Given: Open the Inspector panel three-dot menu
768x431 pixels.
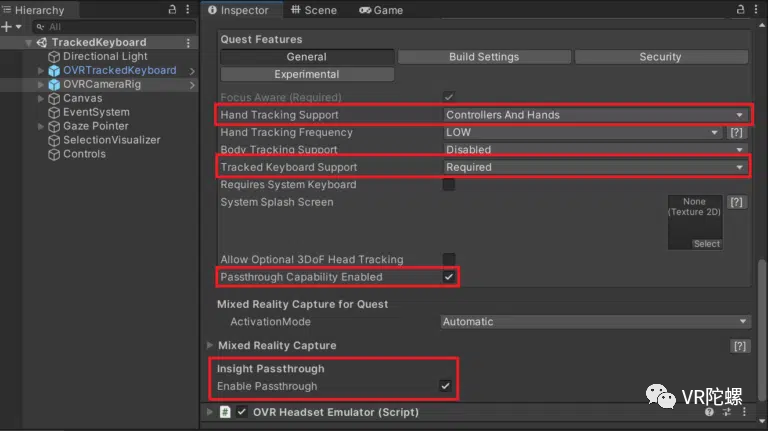Looking at the screenshot, I should coord(756,9).
